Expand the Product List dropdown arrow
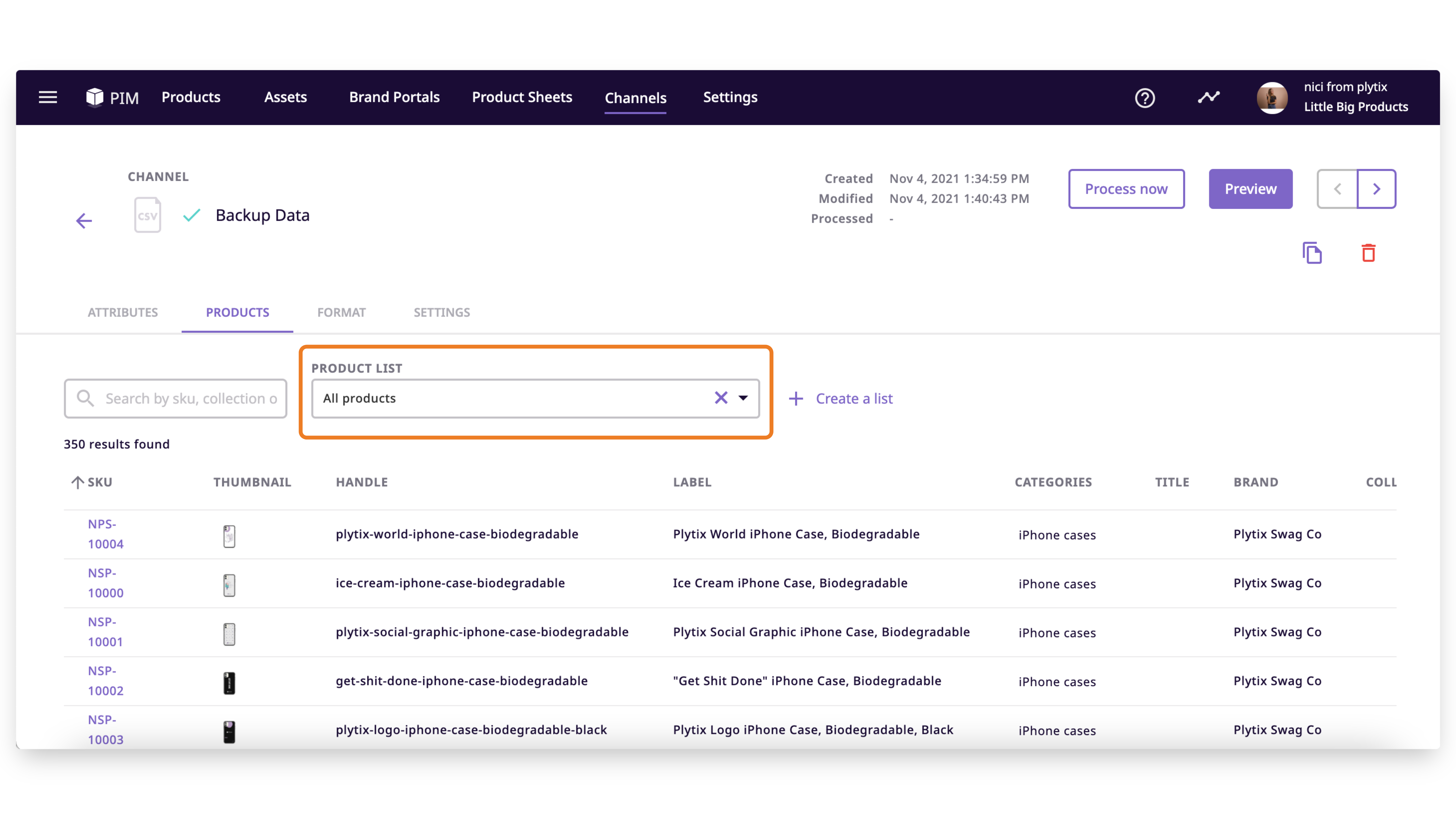The image size is (1456, 819). (743, 398)
